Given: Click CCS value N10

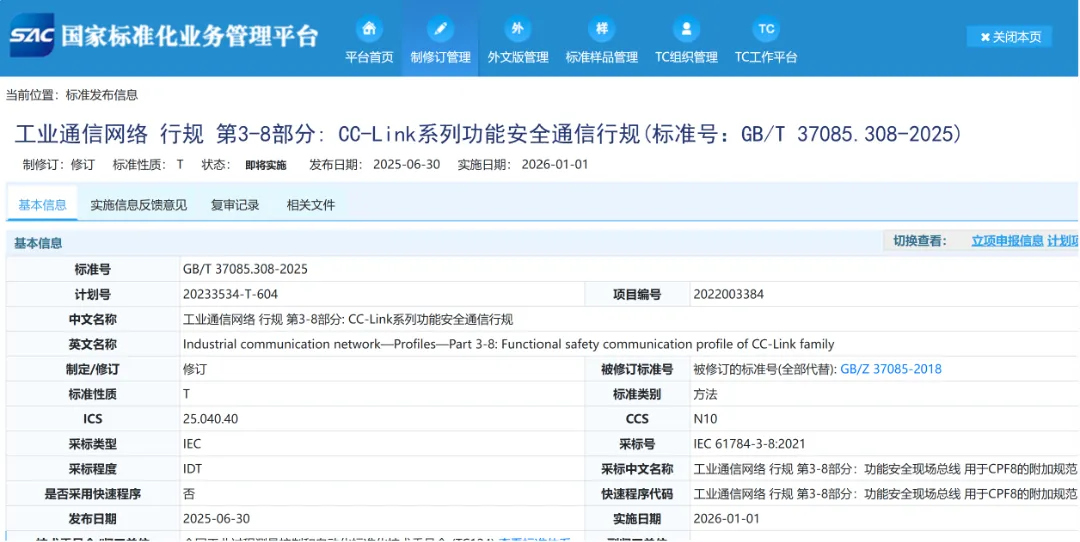Looking at the screenshot, I should pos(705,419).
